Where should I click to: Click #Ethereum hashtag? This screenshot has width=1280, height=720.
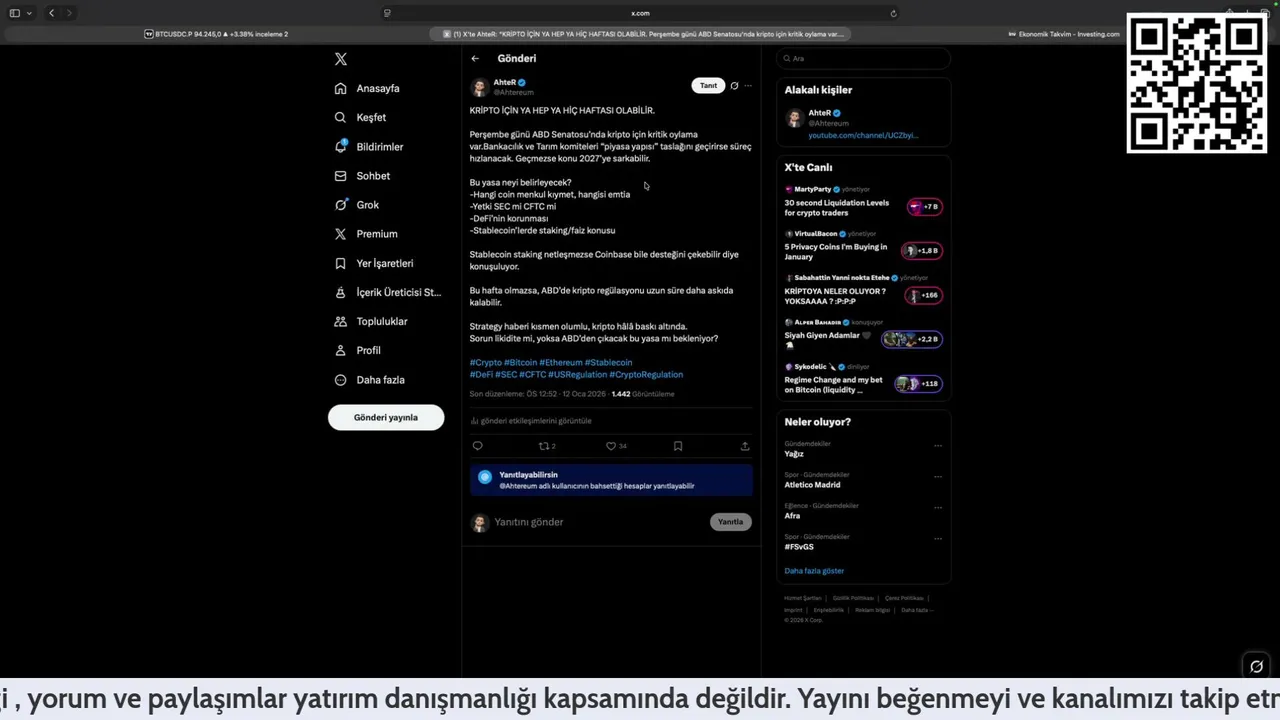pyautogui.click(x=561, y=363)
